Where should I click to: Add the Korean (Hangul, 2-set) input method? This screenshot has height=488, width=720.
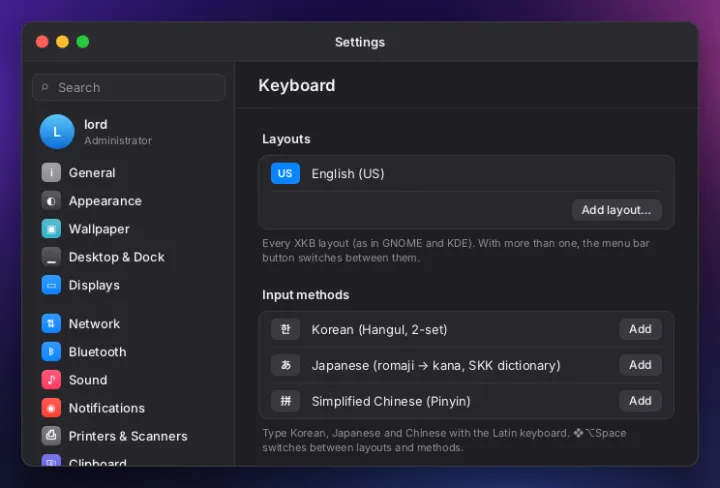click(640, 329)
